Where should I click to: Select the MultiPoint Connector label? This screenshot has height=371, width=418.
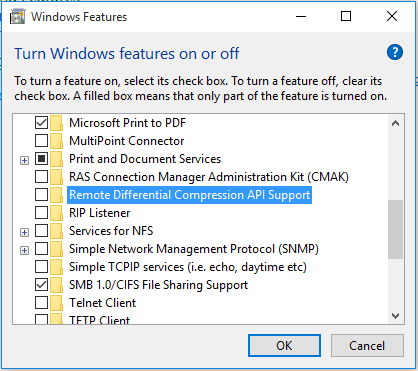point(126,141)
